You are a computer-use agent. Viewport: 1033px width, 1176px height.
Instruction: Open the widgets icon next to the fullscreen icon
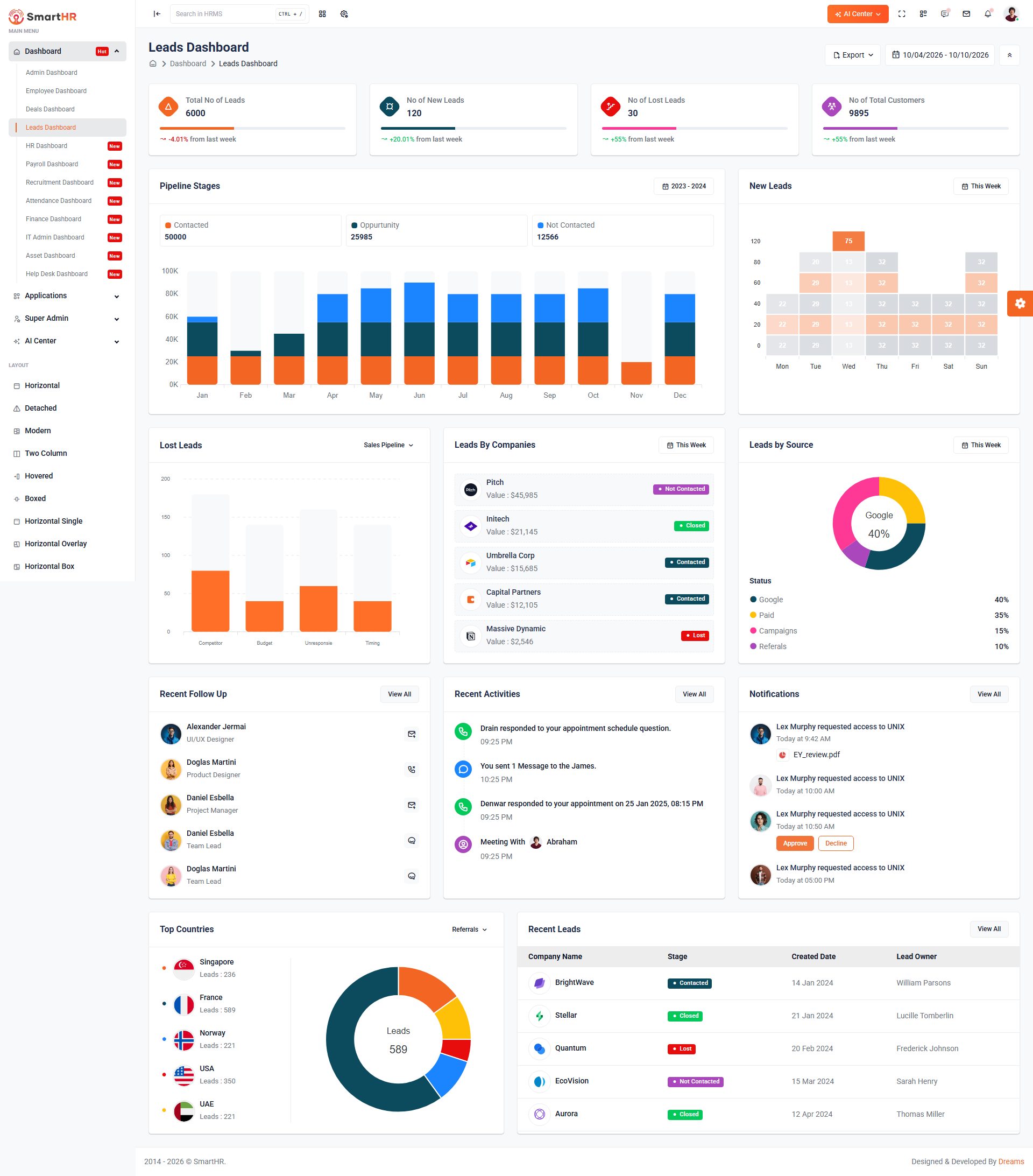(923, 14)
